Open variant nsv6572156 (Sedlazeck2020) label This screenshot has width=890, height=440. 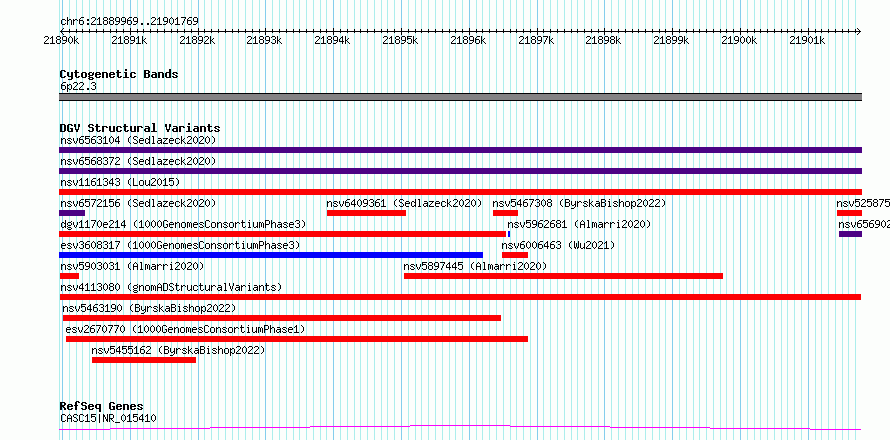point(138,203)
